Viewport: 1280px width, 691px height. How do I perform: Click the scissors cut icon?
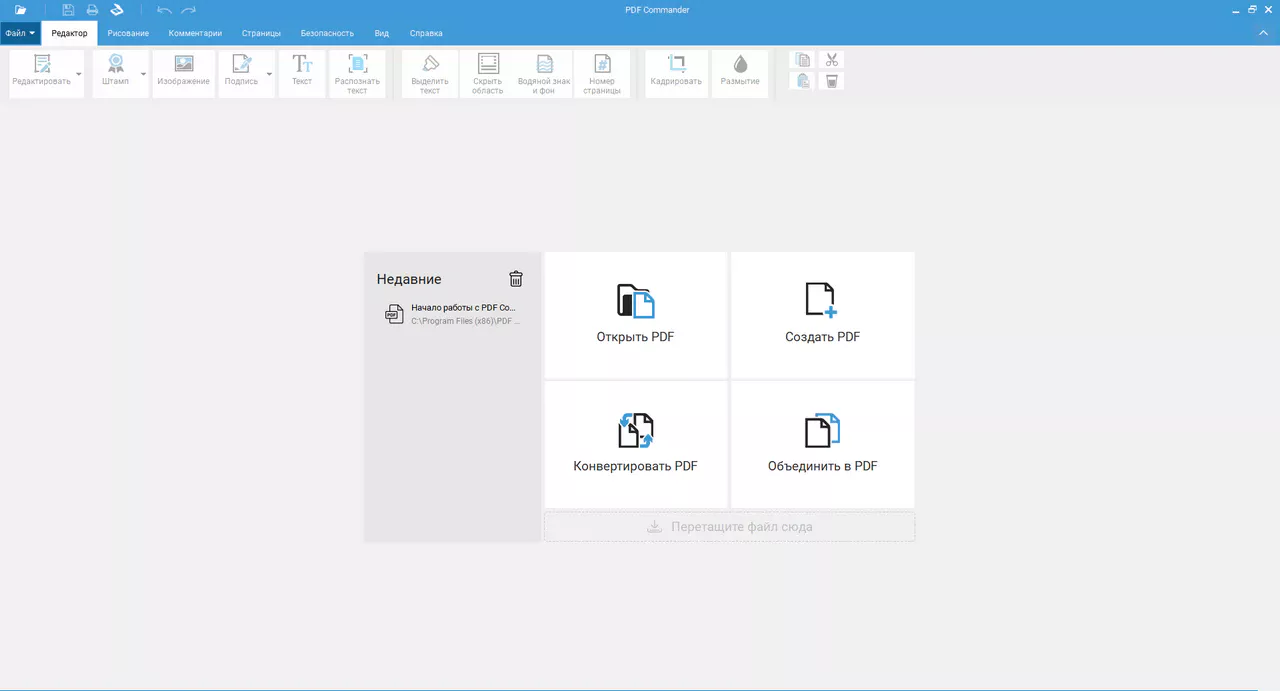[x=831, y=60]
